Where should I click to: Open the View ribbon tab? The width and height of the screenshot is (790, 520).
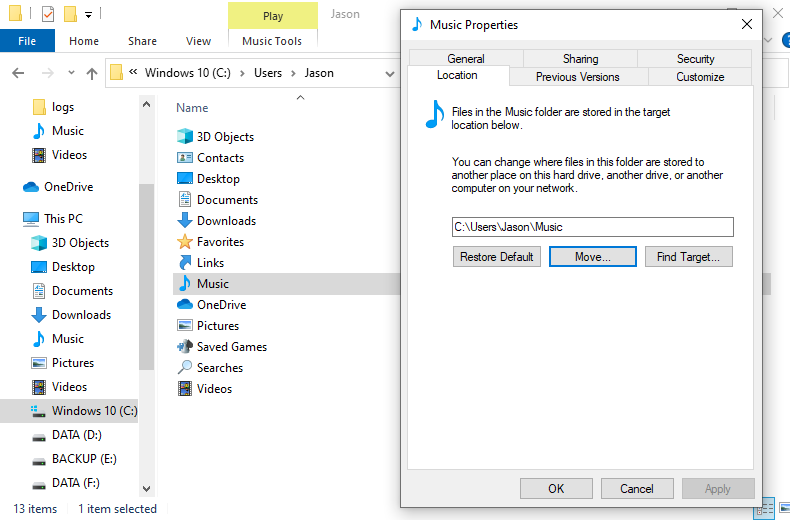(198, 41)
